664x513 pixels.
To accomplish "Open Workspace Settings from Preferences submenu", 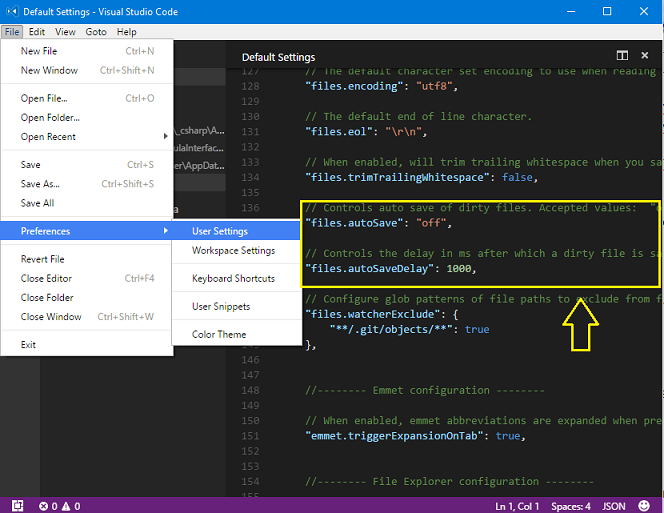I will pyautogui.click(x=237, y=250).
